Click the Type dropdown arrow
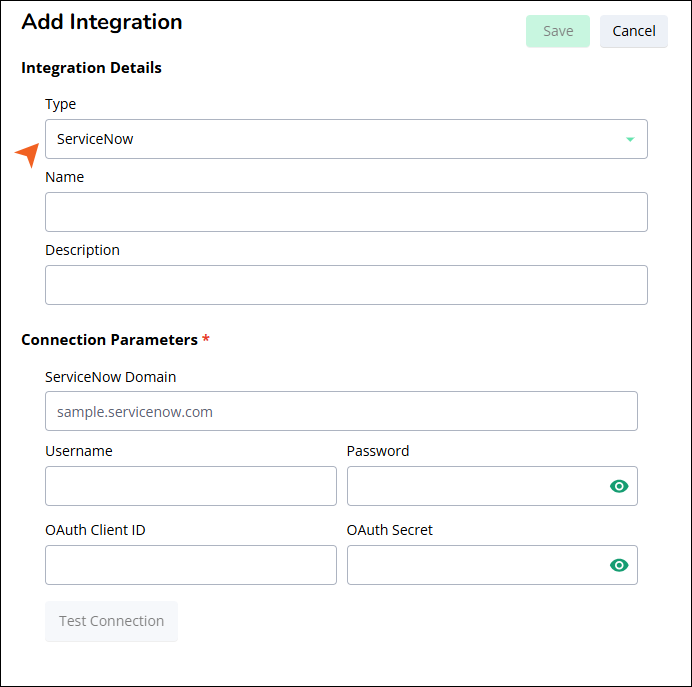The height and width of the screenshot is (687, 692). pyautogui.click(x=630, y=139)
